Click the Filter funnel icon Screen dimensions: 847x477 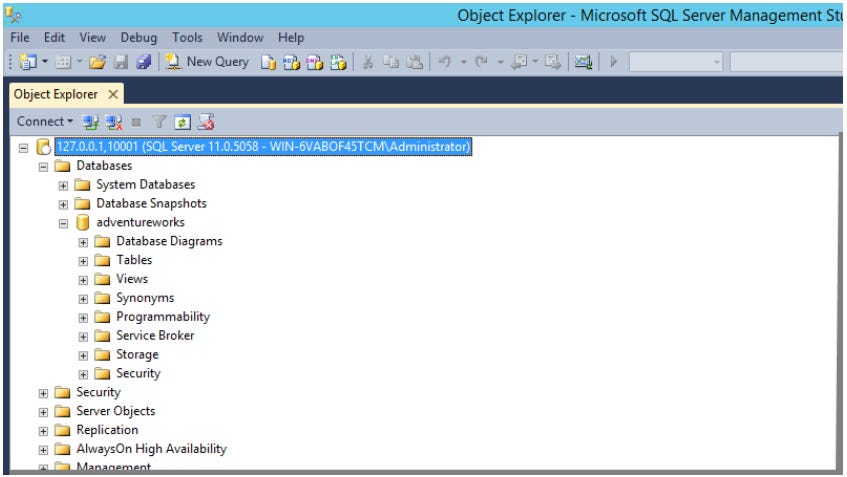click(159, 122)
